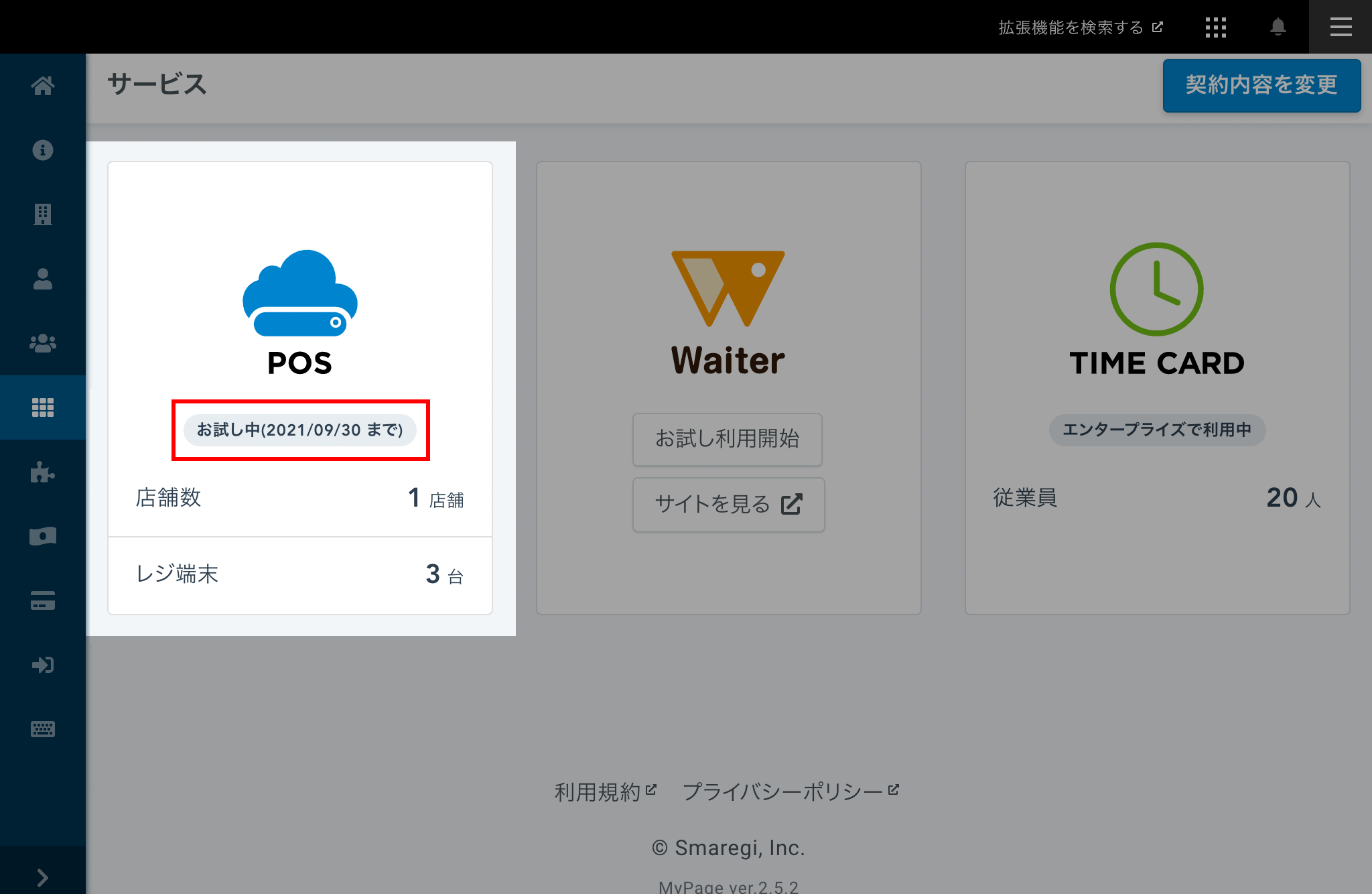Click the 従業員 row in TIME CARD card
Viewport: 1372px width, 894px height.
coord(1157,498)
